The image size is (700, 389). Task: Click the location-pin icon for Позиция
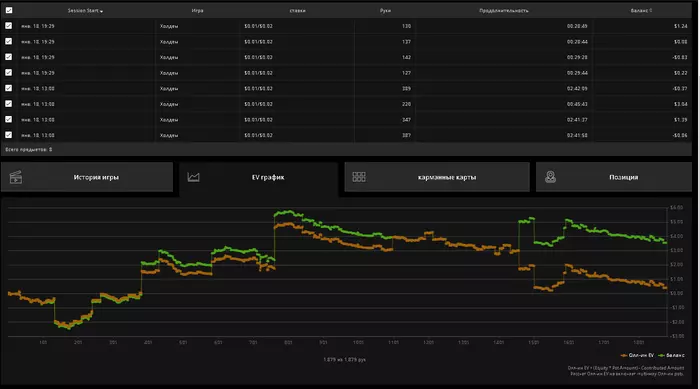550,177
